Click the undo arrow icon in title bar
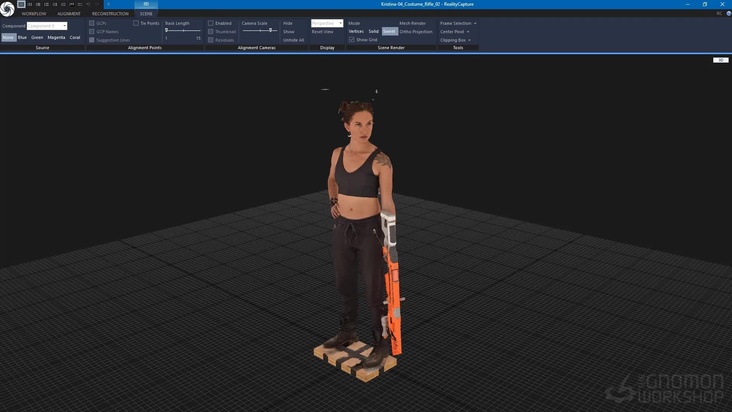Viewport: 732px width, 412px height. (x=88, y=4)
